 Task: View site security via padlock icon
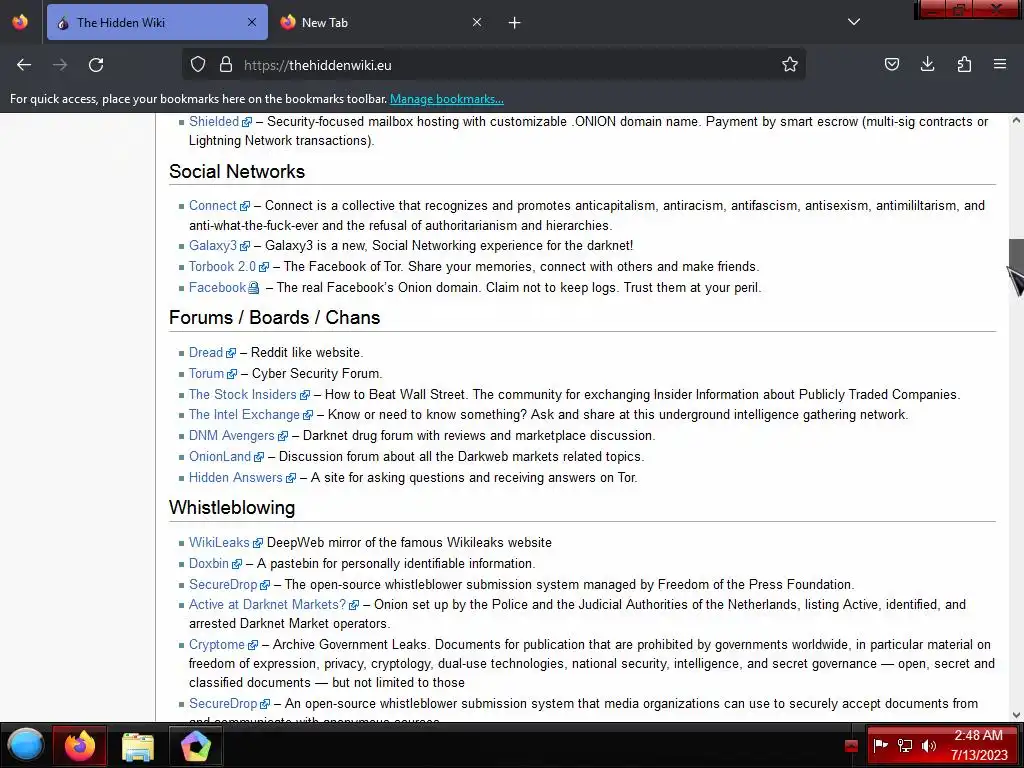pyautogui.click(x=226, y=65)
